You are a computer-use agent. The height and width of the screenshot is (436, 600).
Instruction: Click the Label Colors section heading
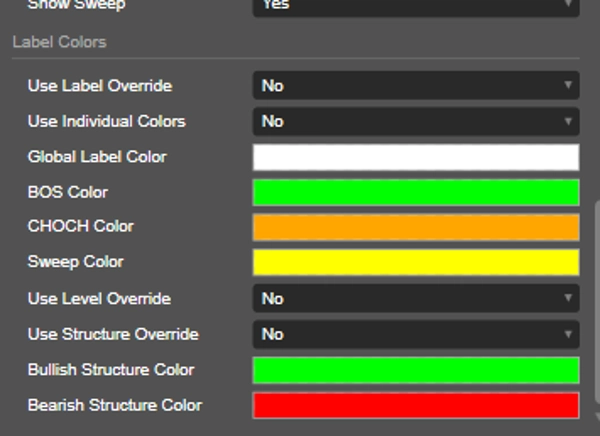click(x=59, y=42)
